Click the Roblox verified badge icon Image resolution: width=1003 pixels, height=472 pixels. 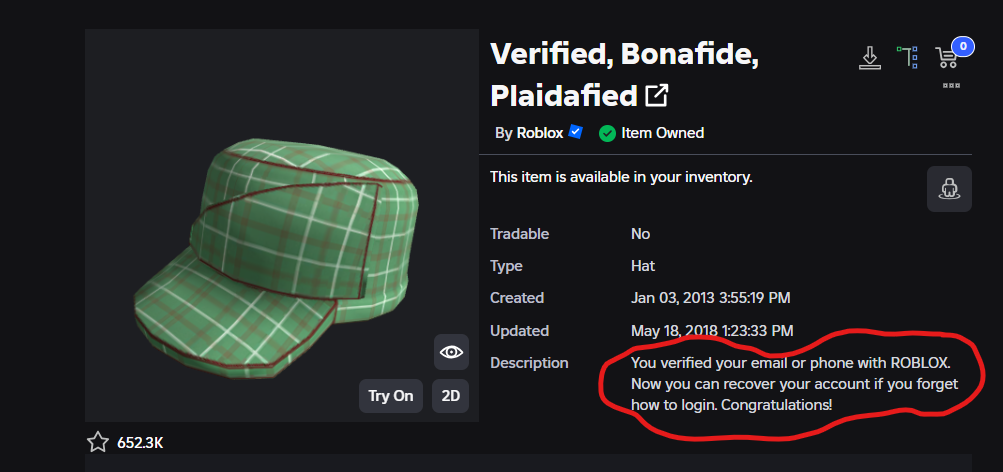point(576,132)
